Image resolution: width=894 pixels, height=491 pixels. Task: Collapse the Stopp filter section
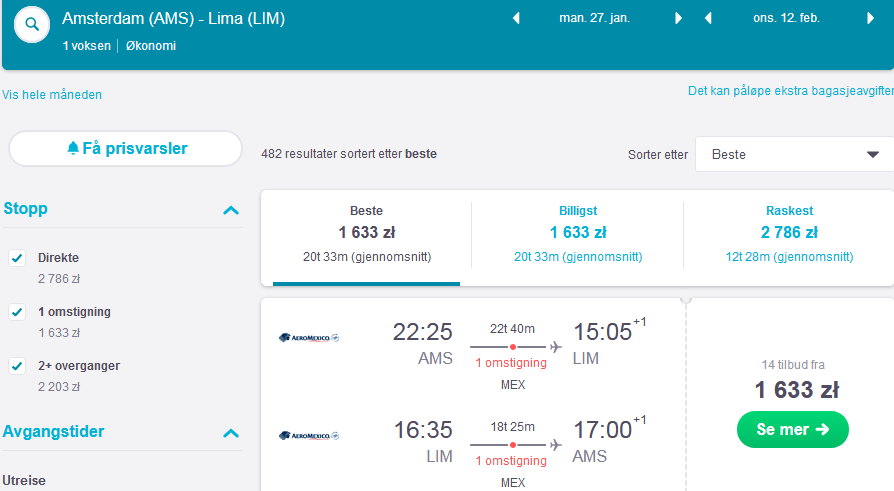pyautogui.click(x=231, y=210)
